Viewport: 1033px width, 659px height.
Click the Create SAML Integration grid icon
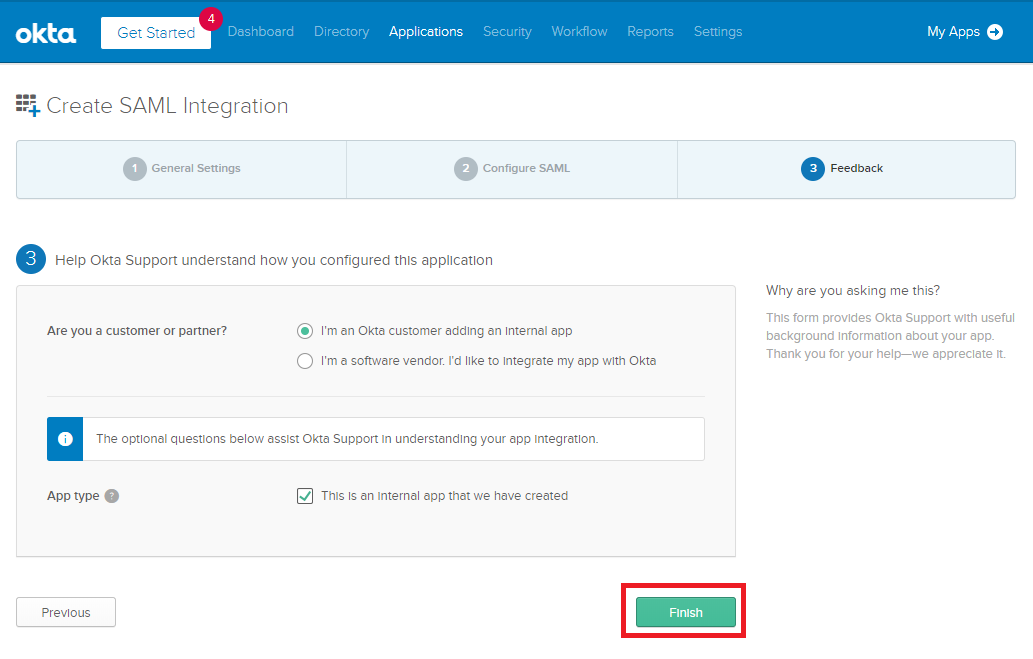28,105
